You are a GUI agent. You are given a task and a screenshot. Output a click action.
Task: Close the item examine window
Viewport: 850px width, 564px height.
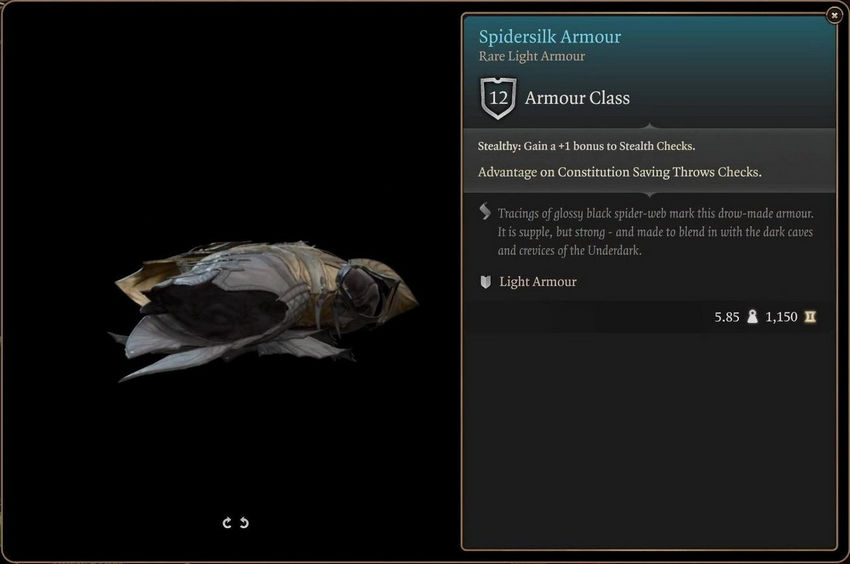click(x=834, y=16)
